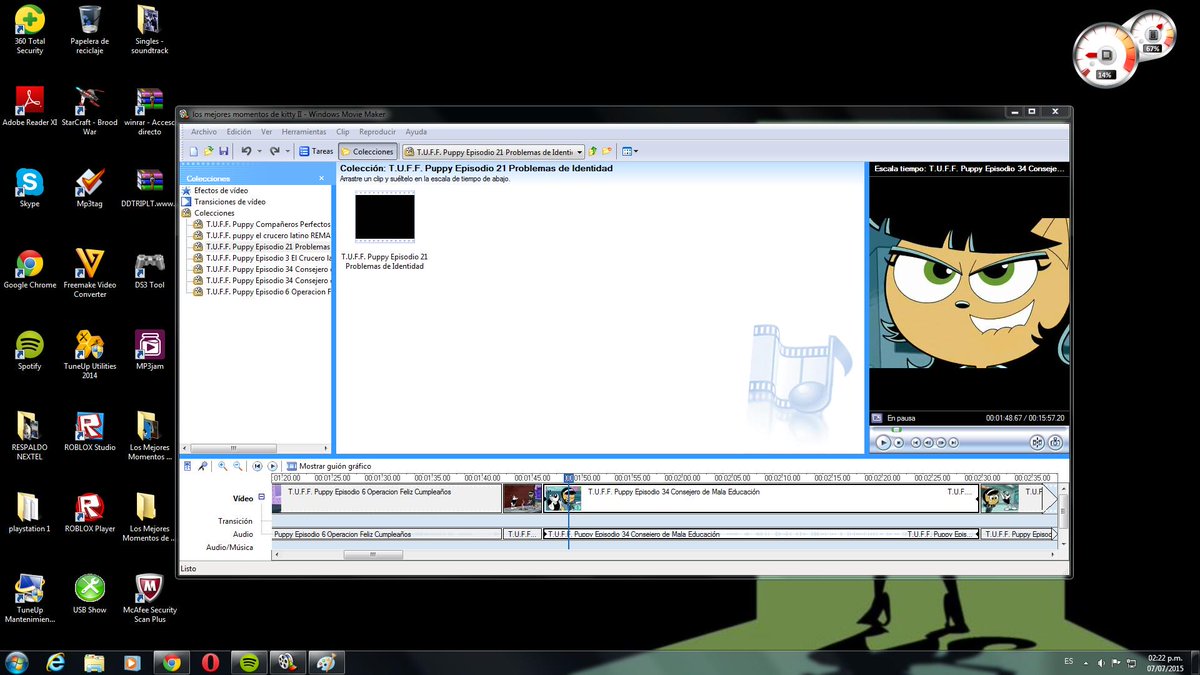1200x675 pixels.
Task: Open the Reproducir menu
Action: tap(377, 131)
